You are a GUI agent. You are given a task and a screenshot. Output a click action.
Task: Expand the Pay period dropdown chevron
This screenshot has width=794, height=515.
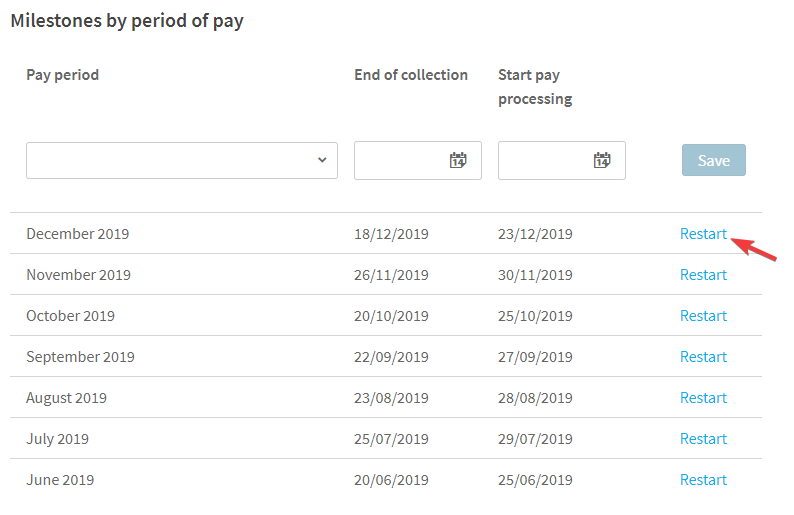[x=322, y=160]
